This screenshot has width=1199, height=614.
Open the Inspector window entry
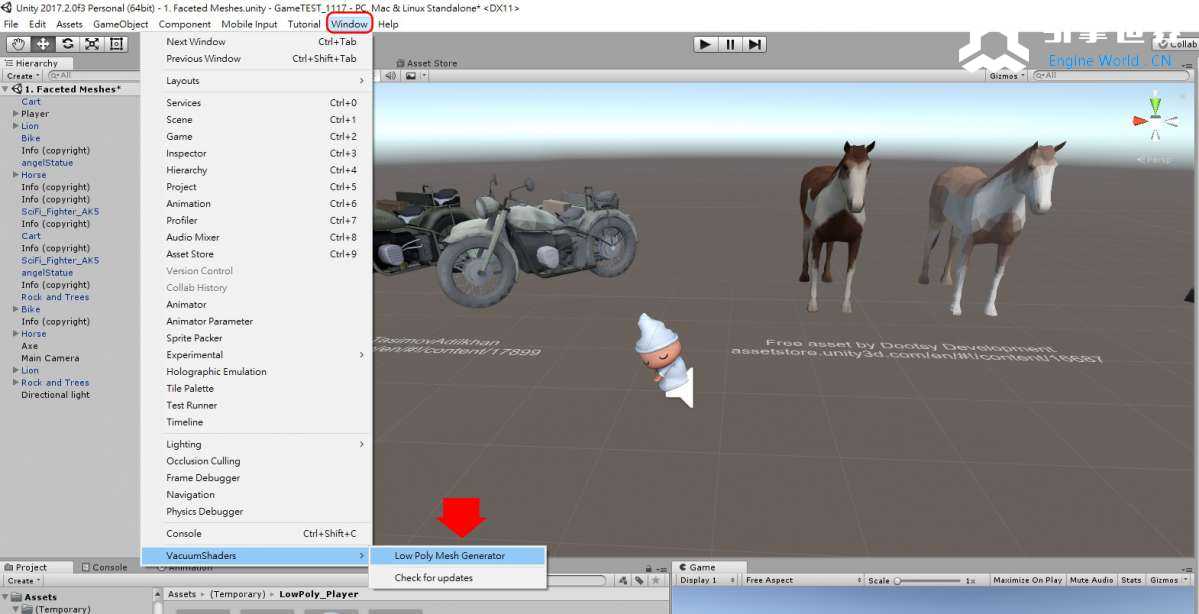pos(256,153)
